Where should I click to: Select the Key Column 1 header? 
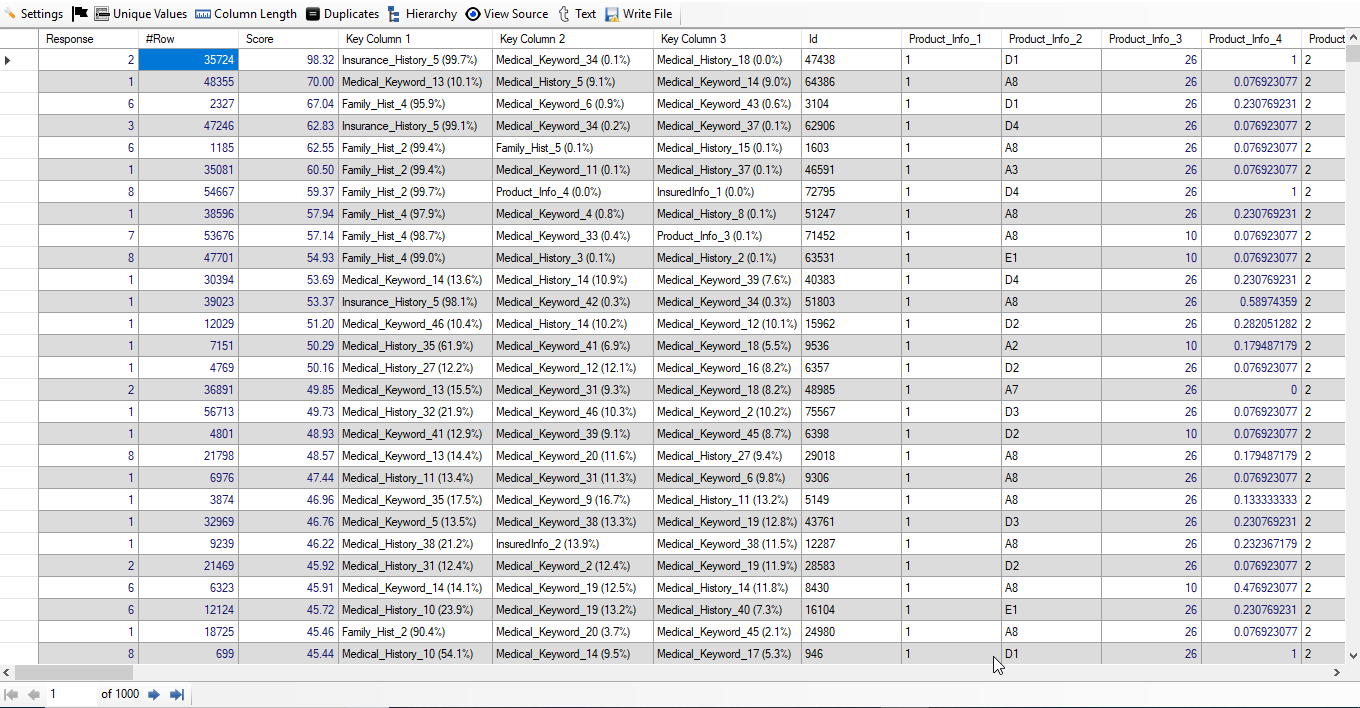(414, 39)
